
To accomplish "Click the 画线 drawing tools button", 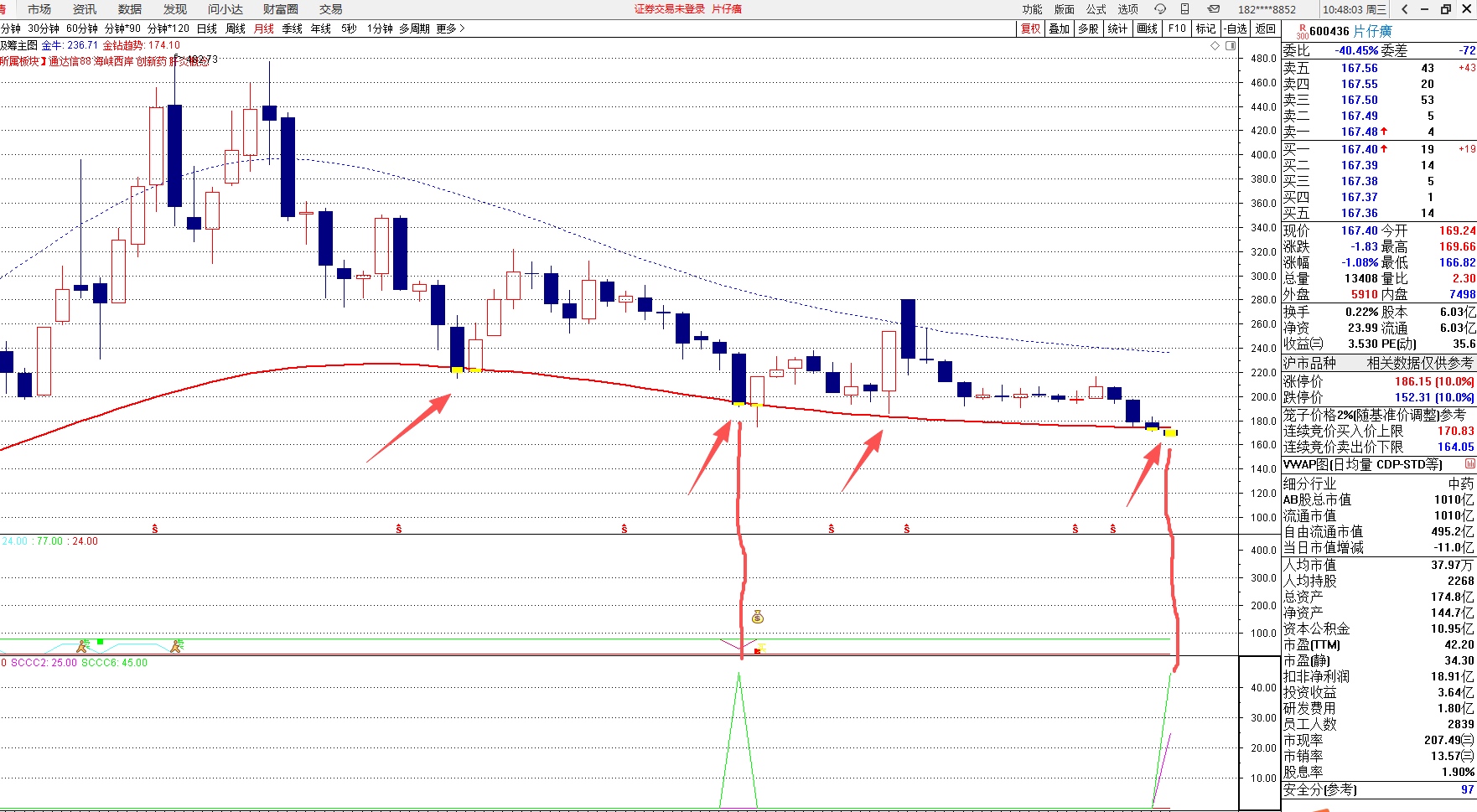I will [x=1147, y=28].
